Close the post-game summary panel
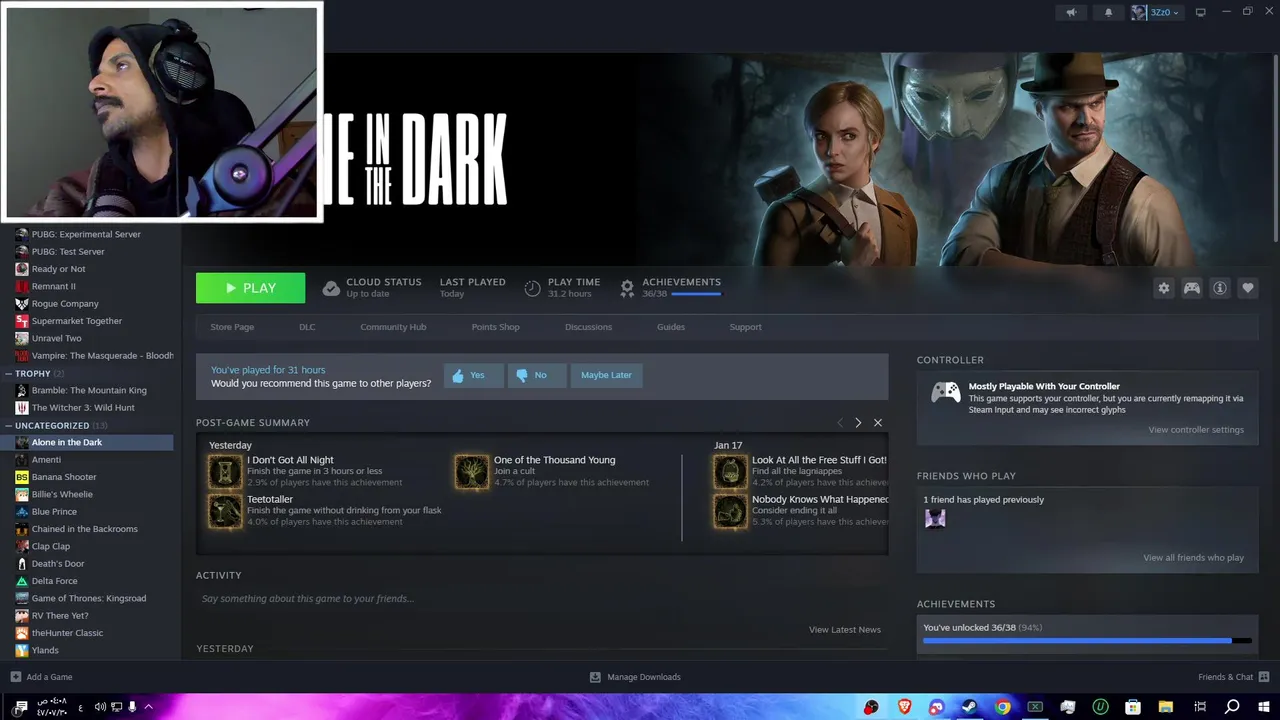This screenshot has width=1280, height=720. point(878,423)
